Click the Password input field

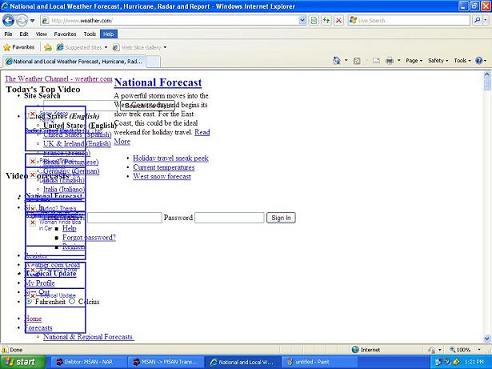[x=229, y=218]
